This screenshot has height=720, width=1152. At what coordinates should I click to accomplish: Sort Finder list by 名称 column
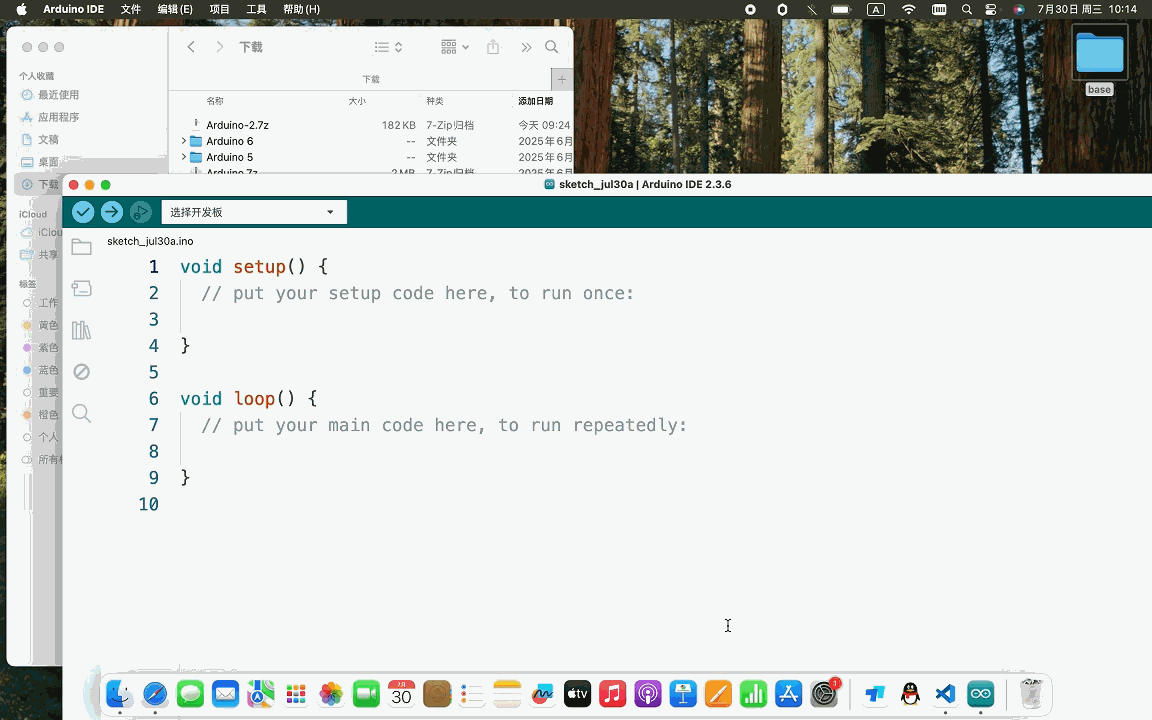point(215,101)
